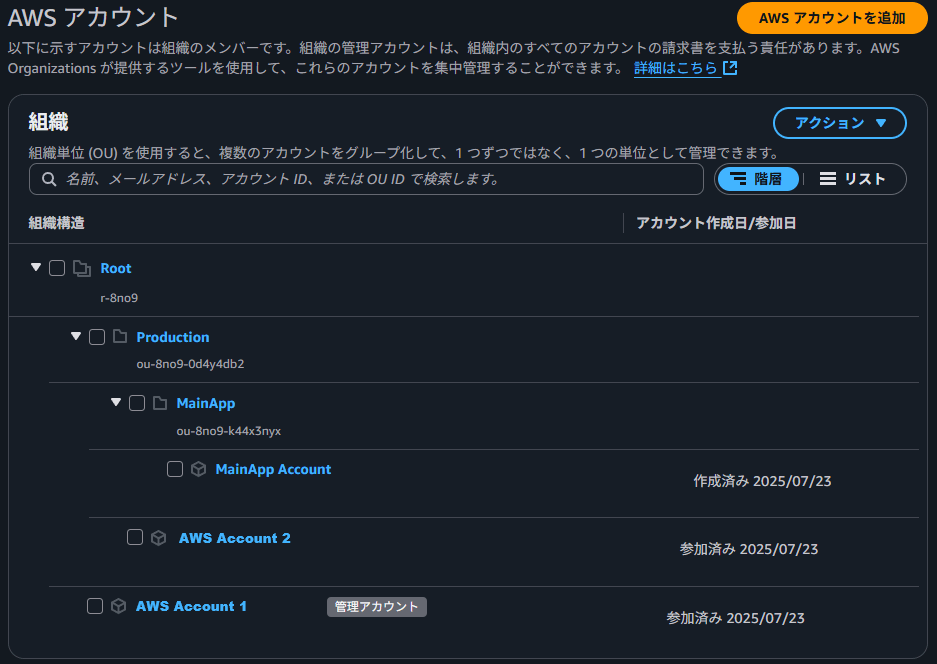Collapse the Production OU node
This screenshot has width=937, height=664.
tap(76, 336)
